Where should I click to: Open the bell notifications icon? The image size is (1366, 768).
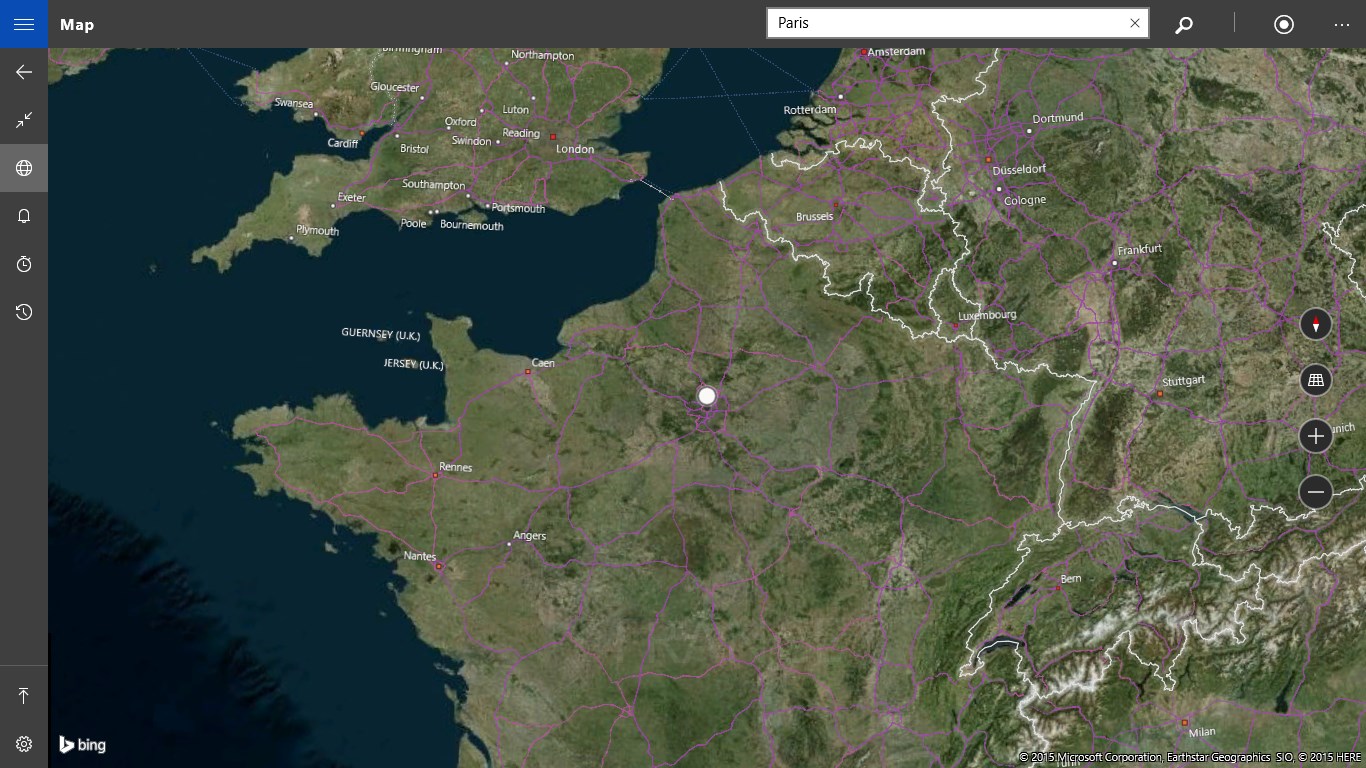tap(24, 216)
